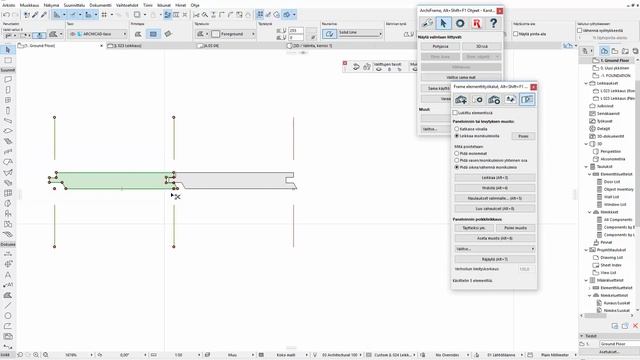
Task: Select the Arrow tool in the left toolbox
Action: point(8,50)
